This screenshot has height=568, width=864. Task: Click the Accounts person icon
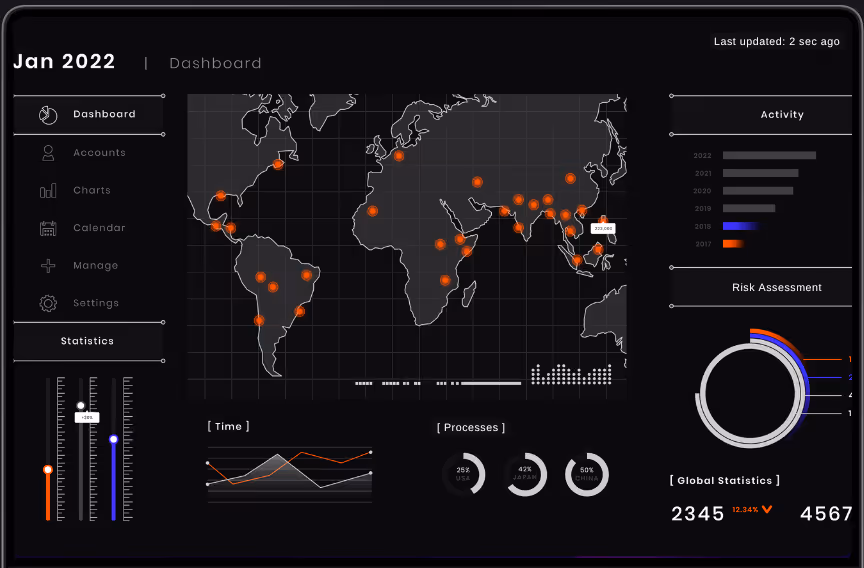tap(47, 153)
